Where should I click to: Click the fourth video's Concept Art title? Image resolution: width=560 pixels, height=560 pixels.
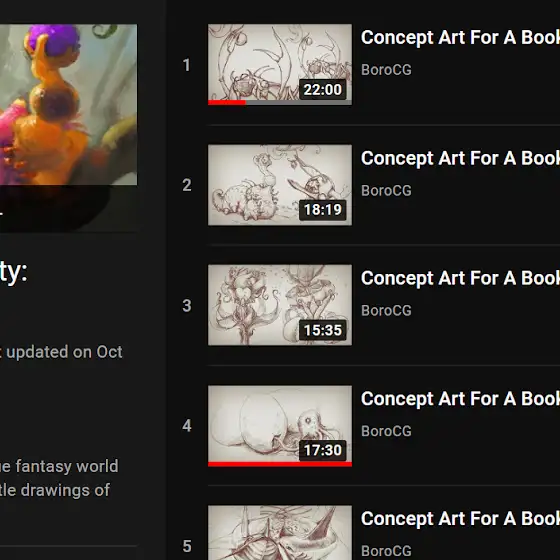tap(460, 399)
